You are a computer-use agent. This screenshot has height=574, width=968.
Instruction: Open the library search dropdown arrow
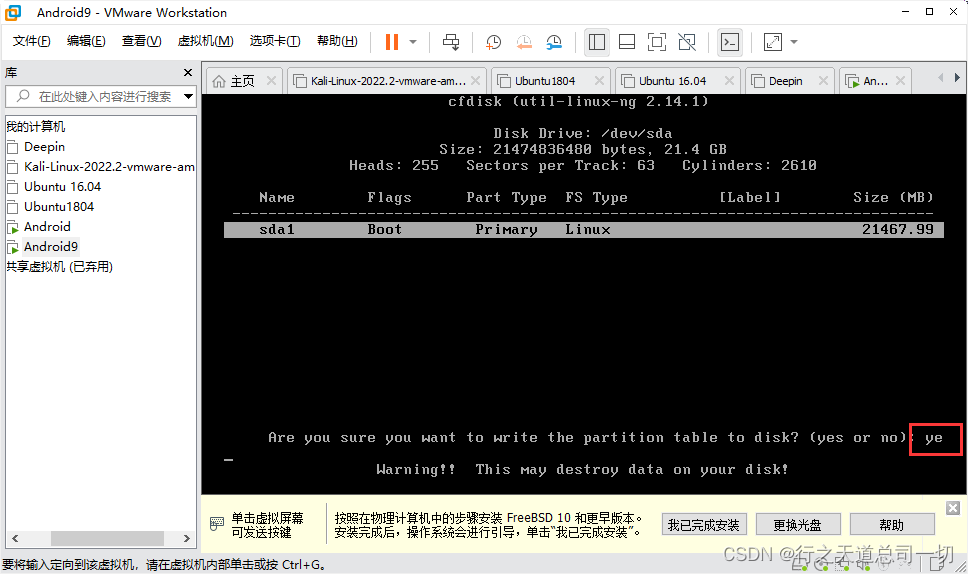pos(188,96)
